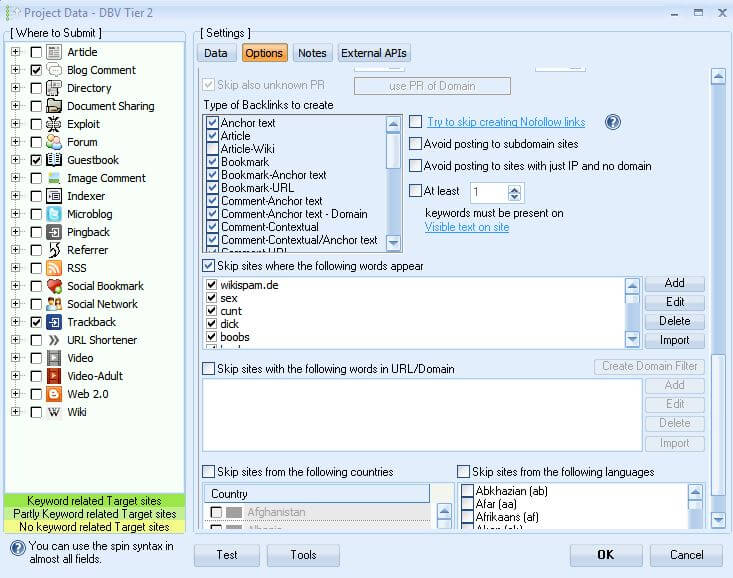The height and width of the screenshot is (578, 733).
Task: Click the RSS feed icon
Action: 54,268
